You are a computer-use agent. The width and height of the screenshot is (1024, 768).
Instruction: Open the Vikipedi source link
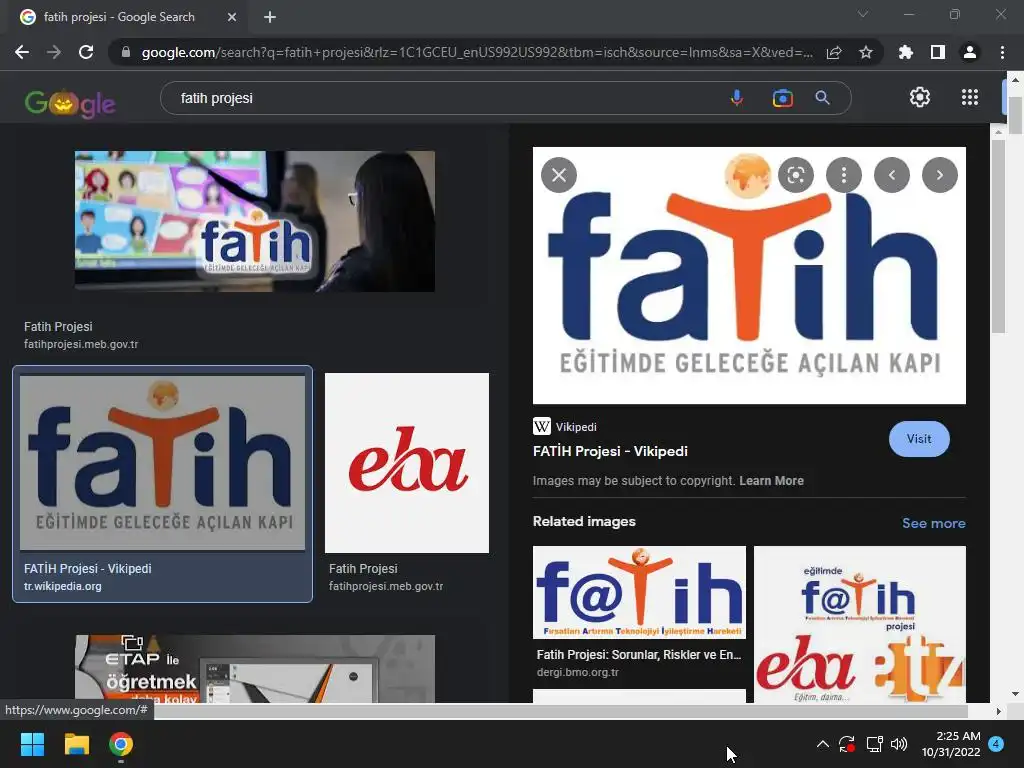click(x=565, y=426)
